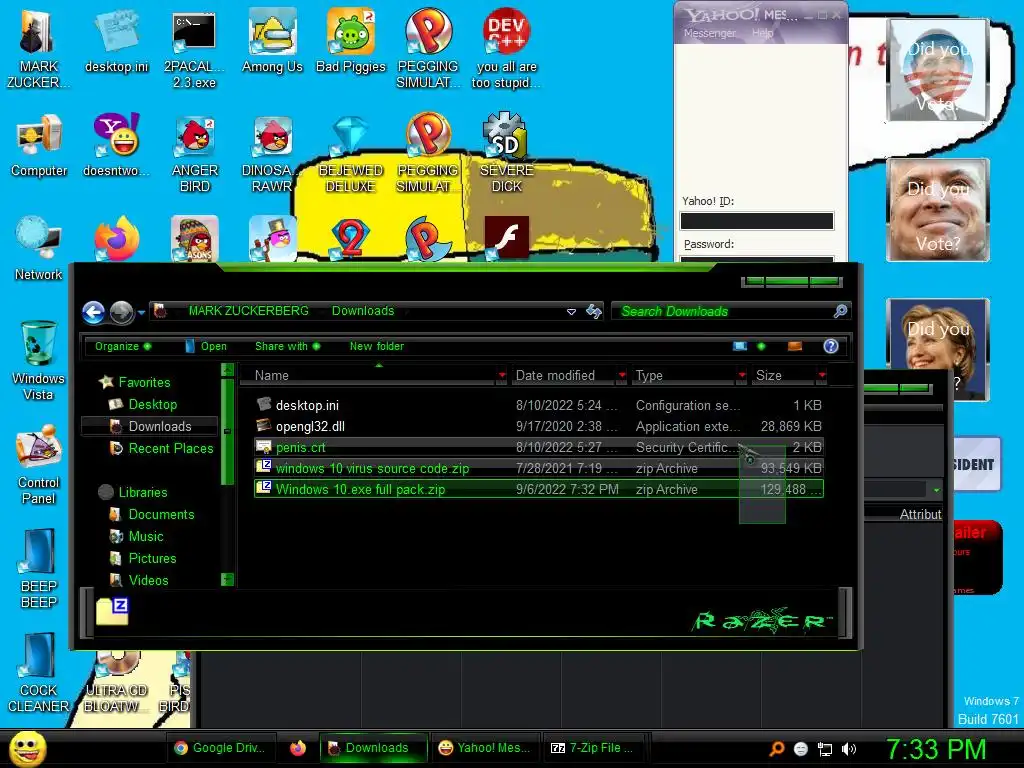Launch Yahoo Messenger doesntwo shortcut
Viewport: 1024px width, 768px height.
117,146
